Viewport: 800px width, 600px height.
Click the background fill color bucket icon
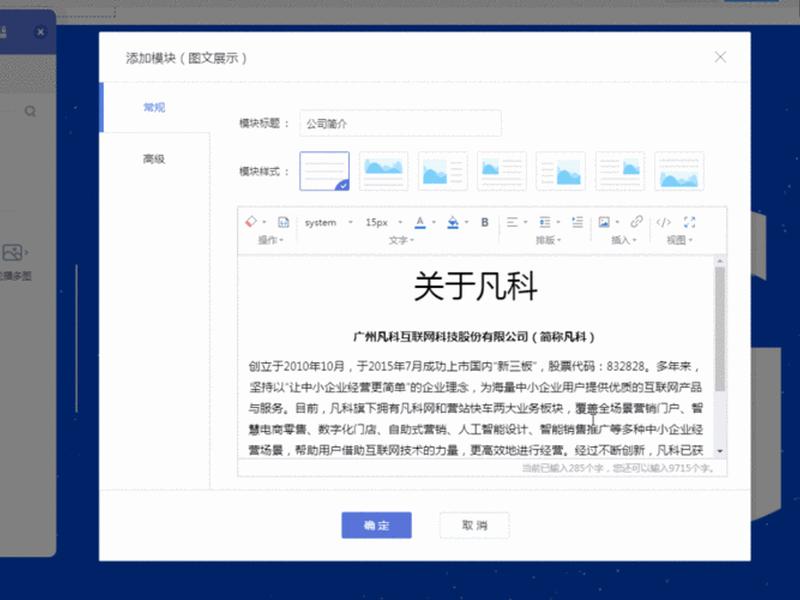453,222
